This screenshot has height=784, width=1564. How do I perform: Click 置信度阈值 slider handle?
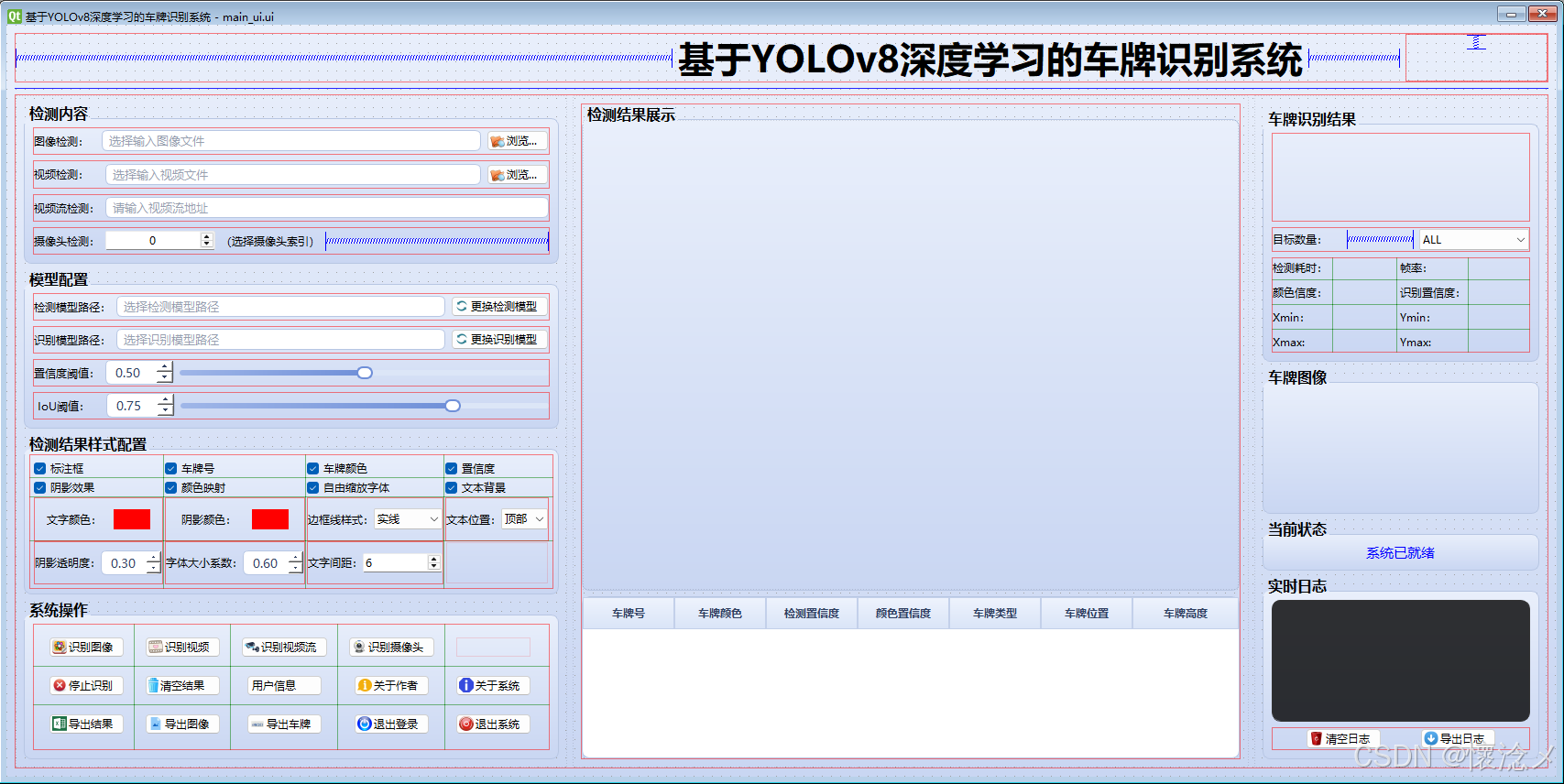(365, 373)
